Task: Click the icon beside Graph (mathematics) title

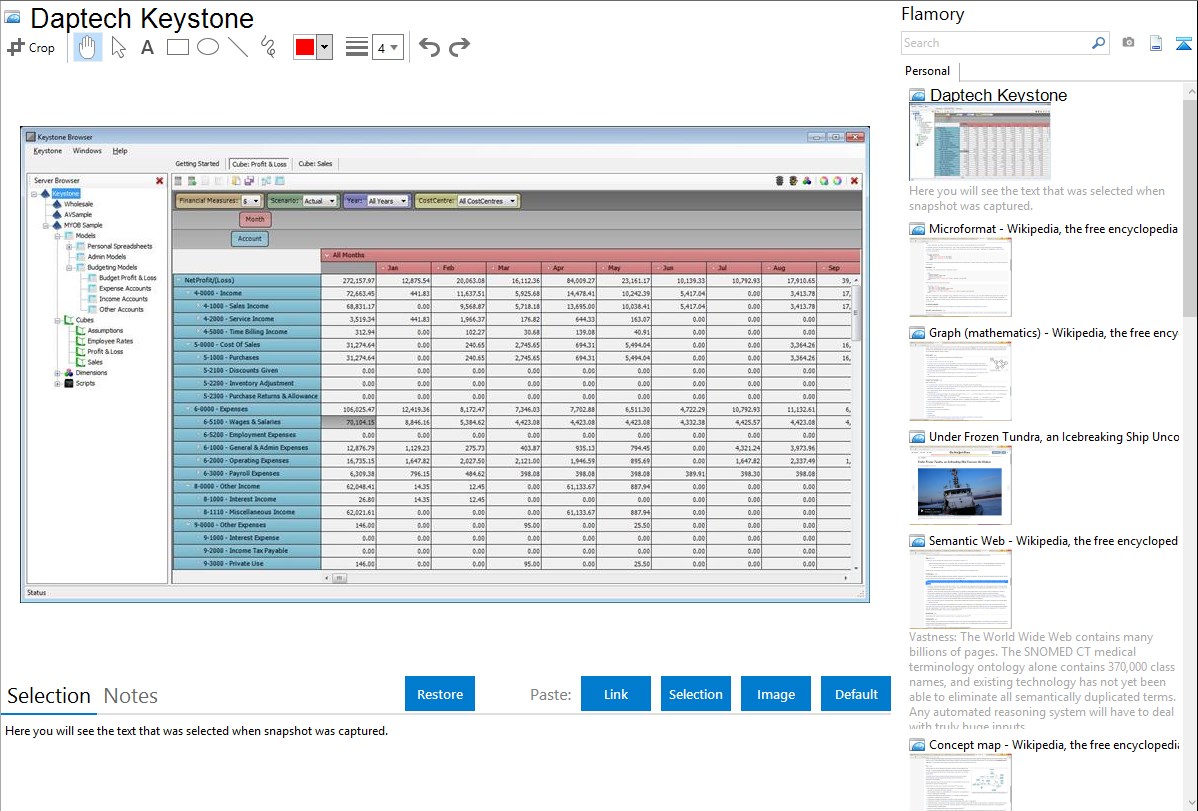Action: point(917,333)
